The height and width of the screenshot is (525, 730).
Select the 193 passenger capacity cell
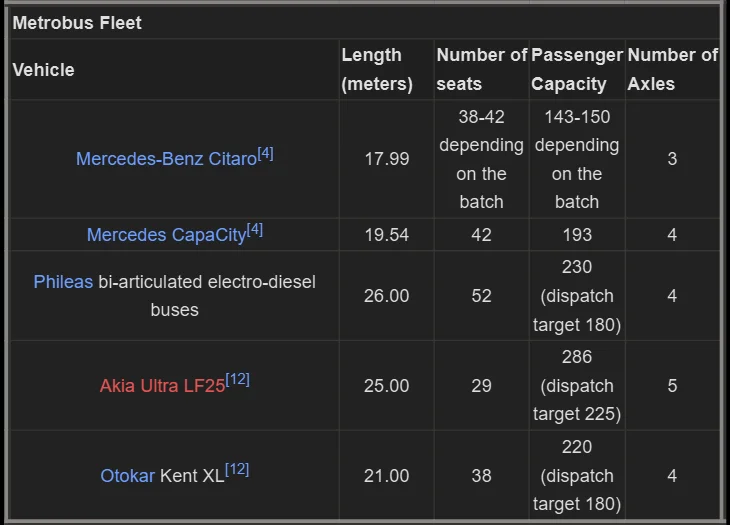click(x=577, y=235)
